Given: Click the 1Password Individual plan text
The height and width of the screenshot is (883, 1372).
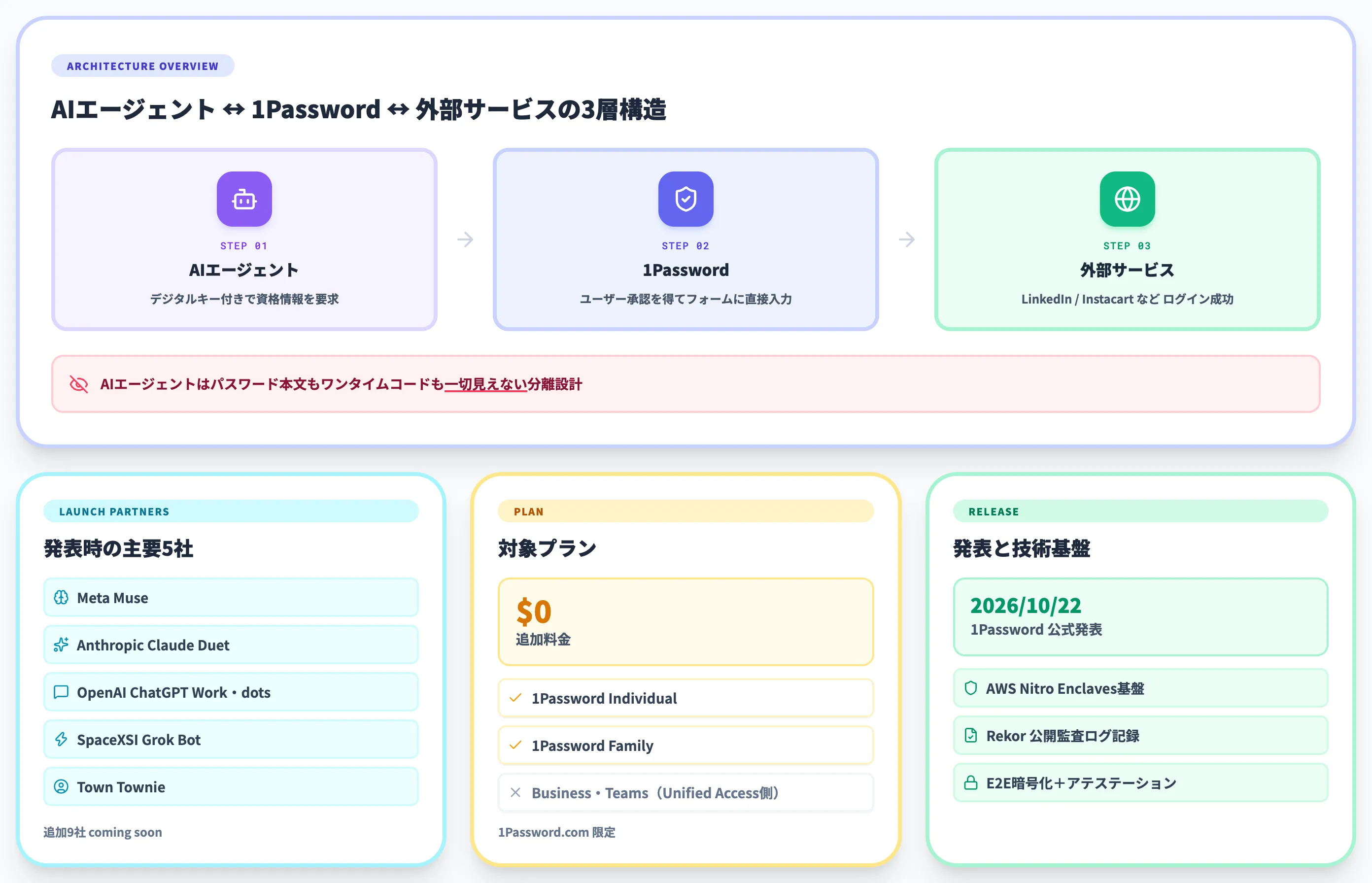Looking at the screenshot, I should pos(604,698).
